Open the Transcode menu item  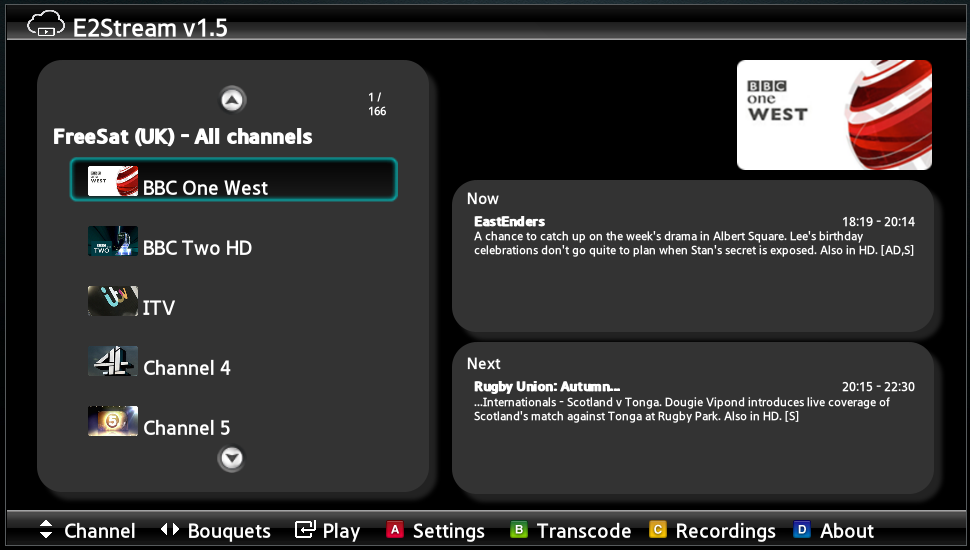coord(583,531)
